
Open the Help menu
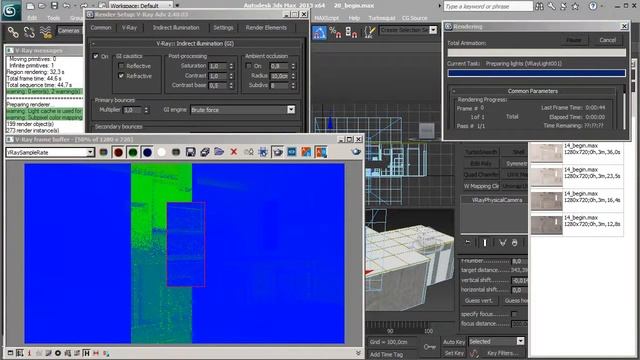354,18
